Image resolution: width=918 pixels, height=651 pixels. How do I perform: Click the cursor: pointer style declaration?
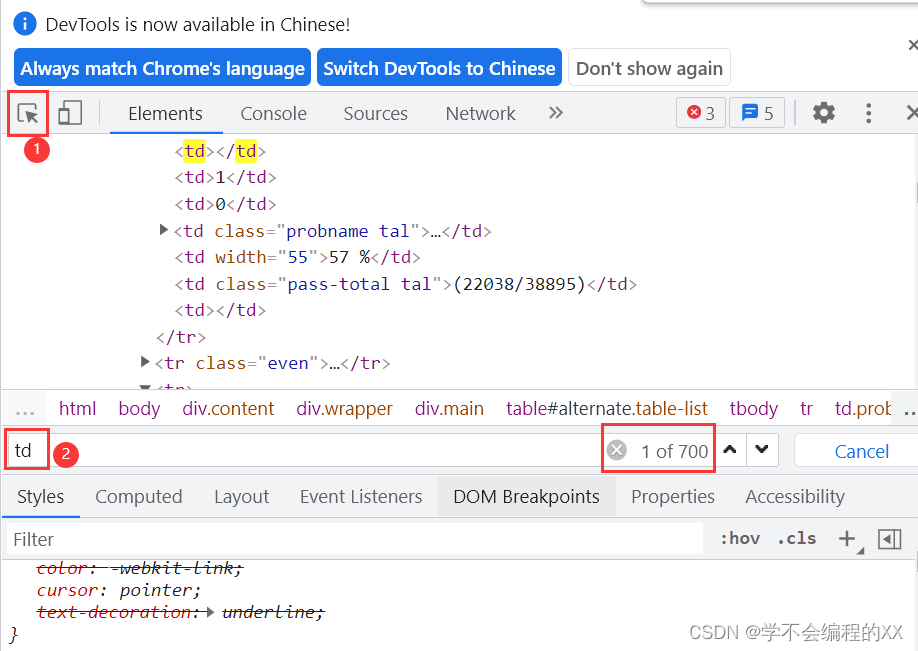[119, 590]
